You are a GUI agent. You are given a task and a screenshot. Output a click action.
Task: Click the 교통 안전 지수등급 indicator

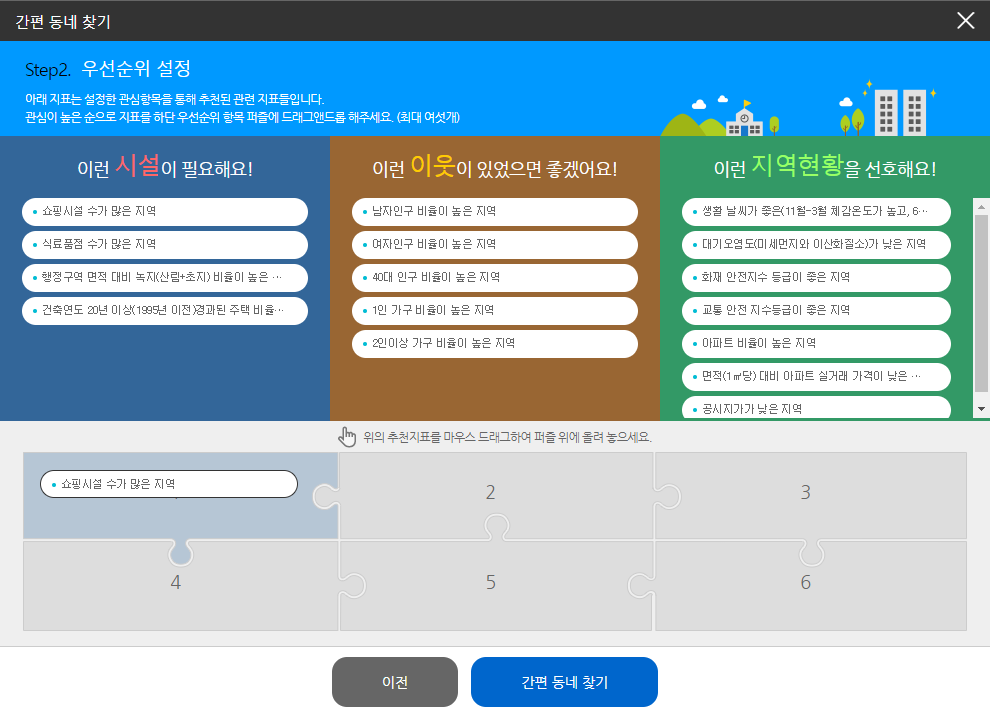tap(816, 311)
